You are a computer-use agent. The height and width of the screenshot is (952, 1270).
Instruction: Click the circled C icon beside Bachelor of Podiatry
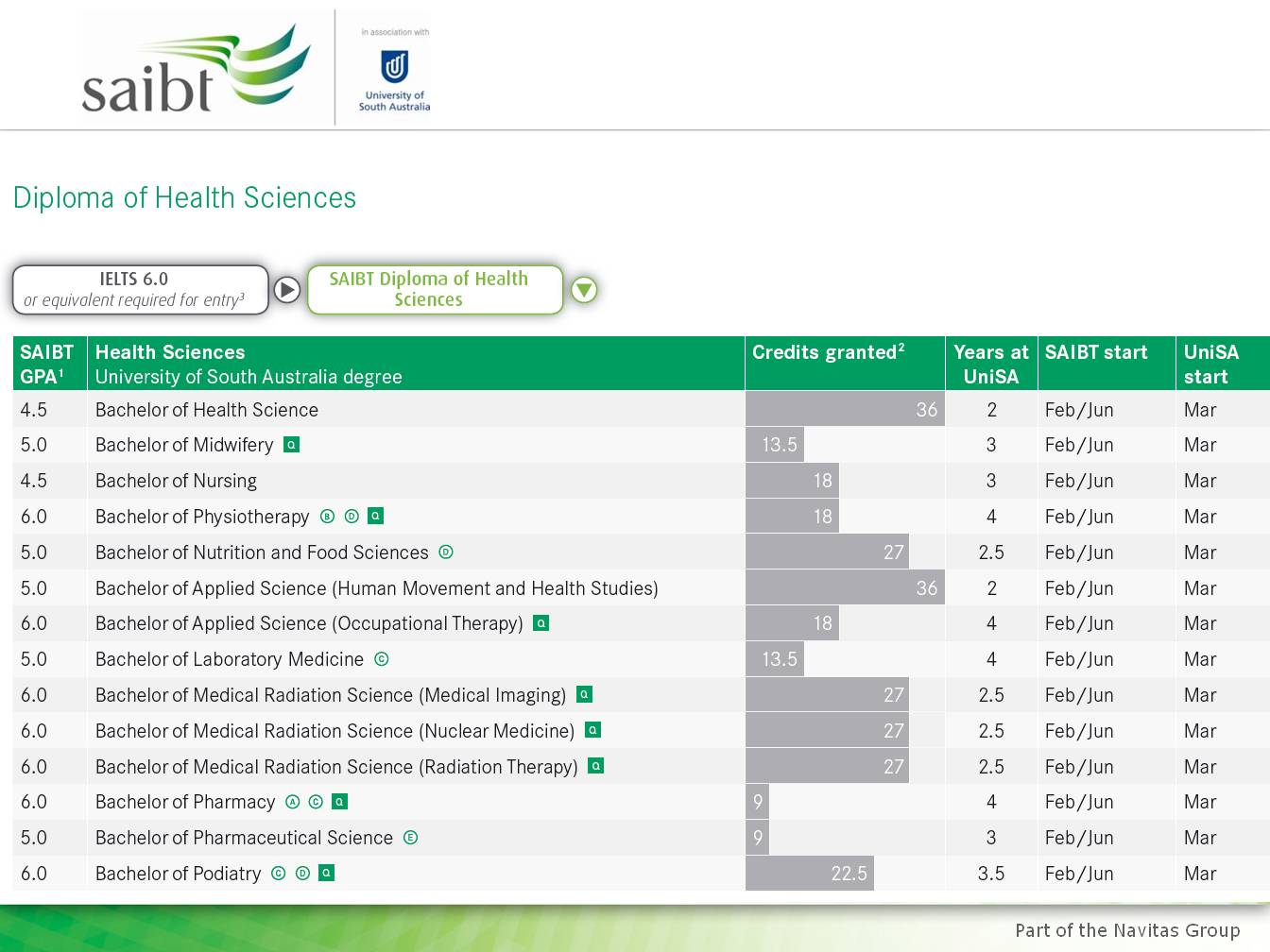pyautogui.click(x=278, y=873)
